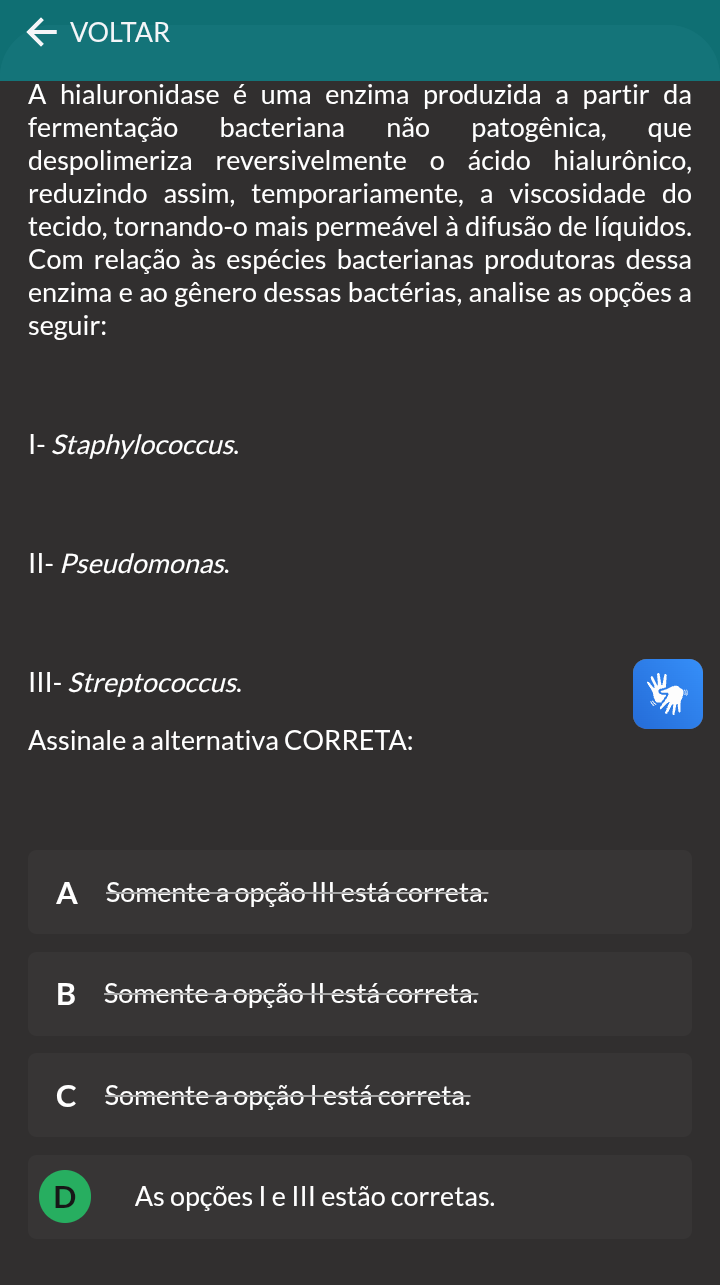Select answer 'Somente a opção I está correta'

(360, 1095)
